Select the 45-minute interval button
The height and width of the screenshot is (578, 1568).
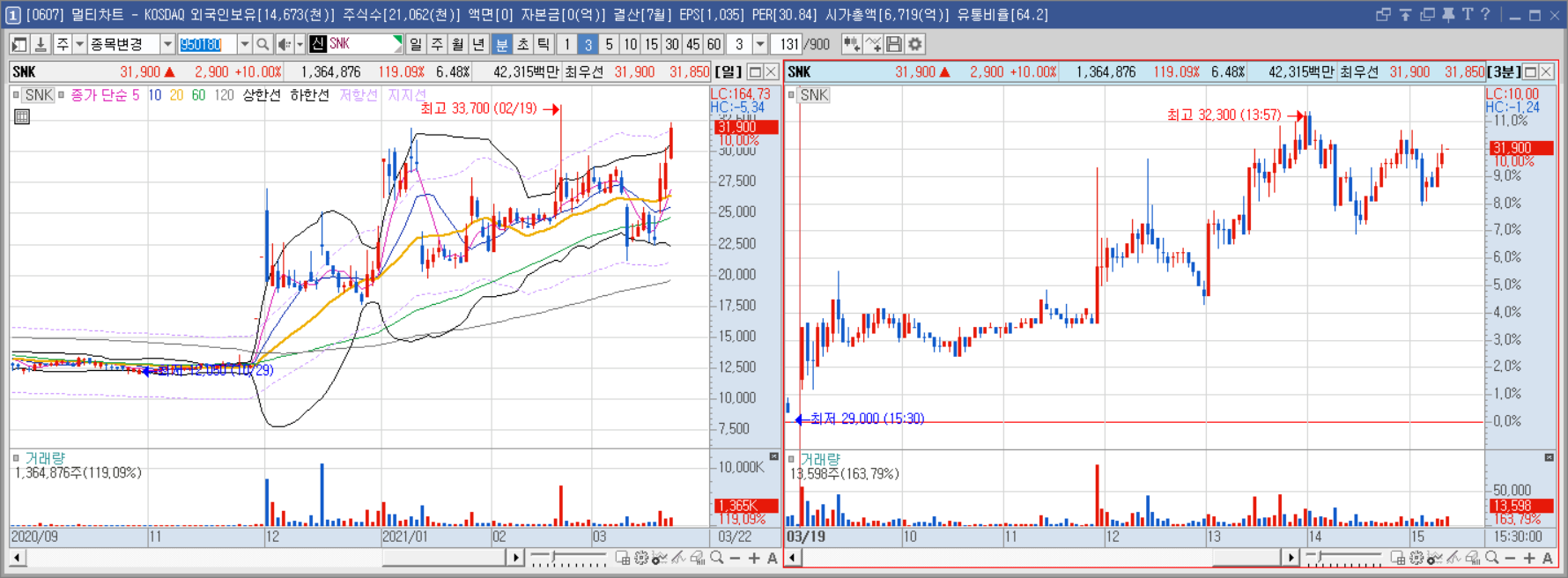[693, 44]
